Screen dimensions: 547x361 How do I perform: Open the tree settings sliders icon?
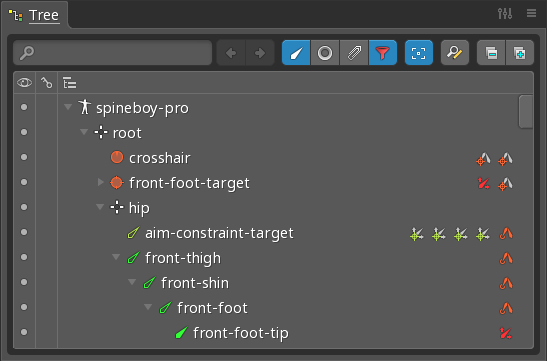coord(505,14)
